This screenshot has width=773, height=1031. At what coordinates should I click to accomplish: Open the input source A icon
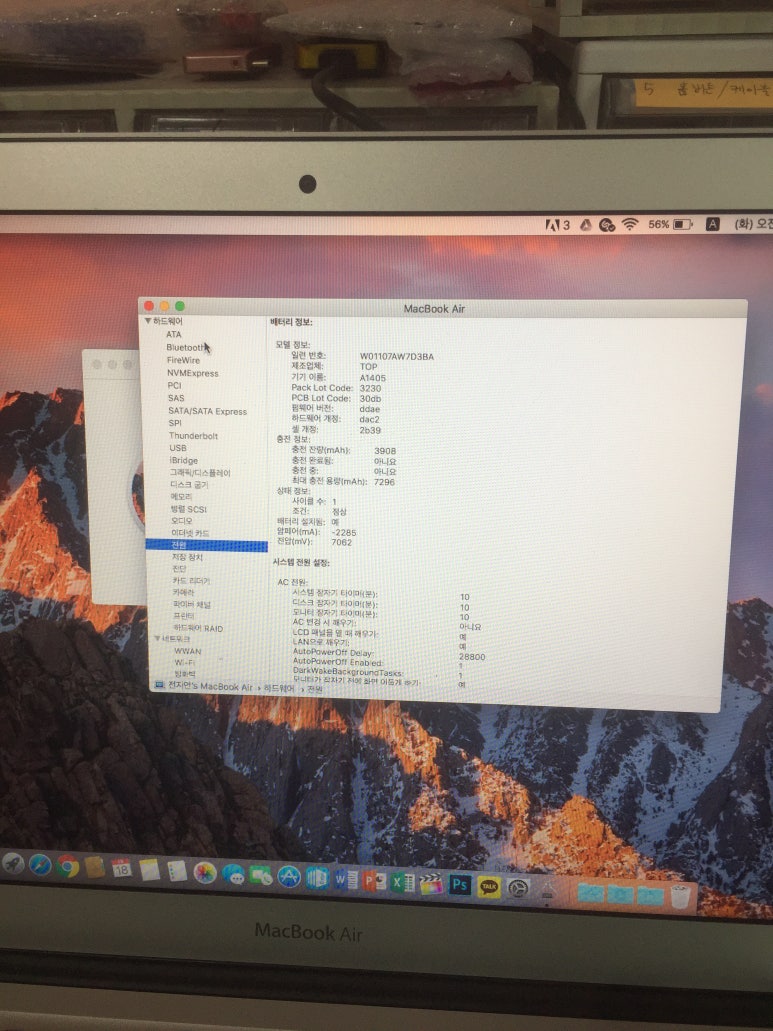coord(712,224)
